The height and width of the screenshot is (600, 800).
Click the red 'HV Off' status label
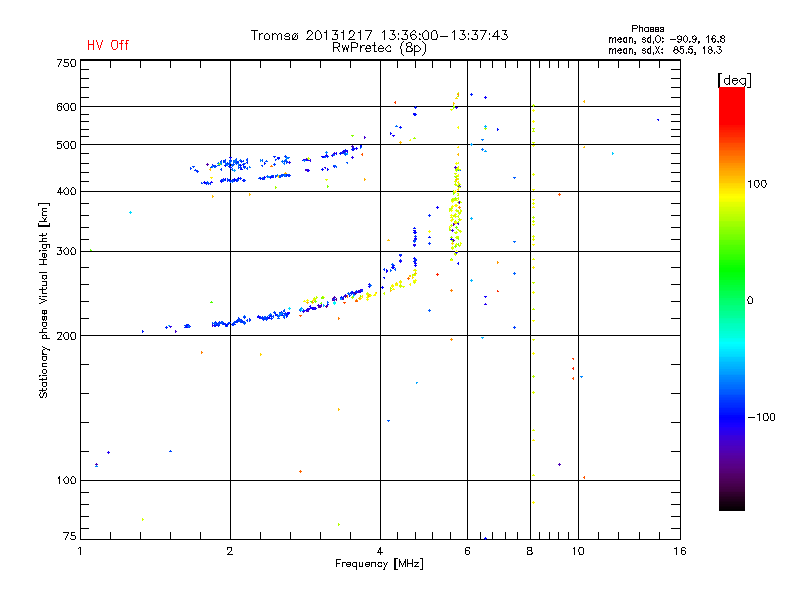(108, 45)
